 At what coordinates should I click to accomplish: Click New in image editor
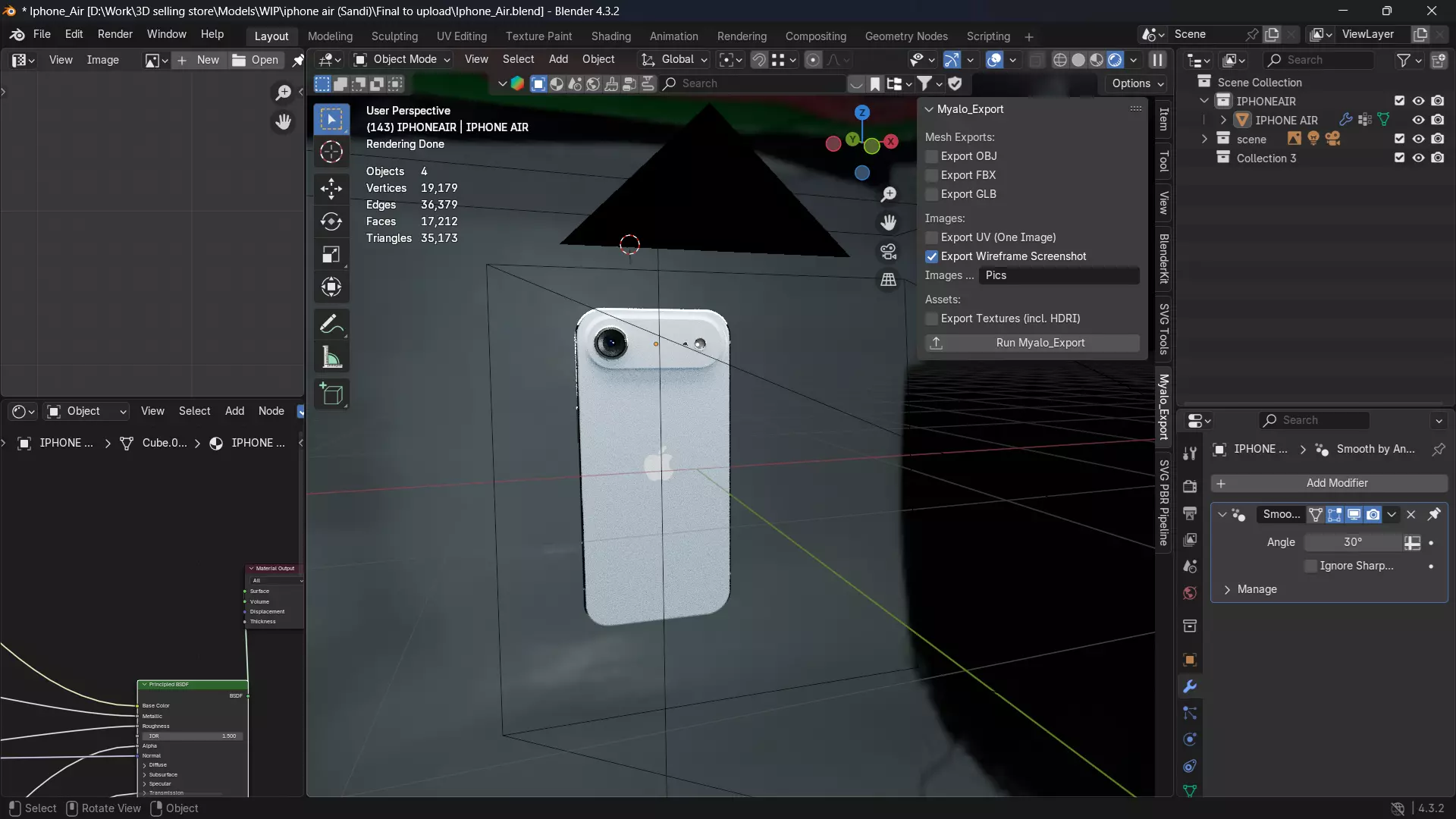click(199, 60)
